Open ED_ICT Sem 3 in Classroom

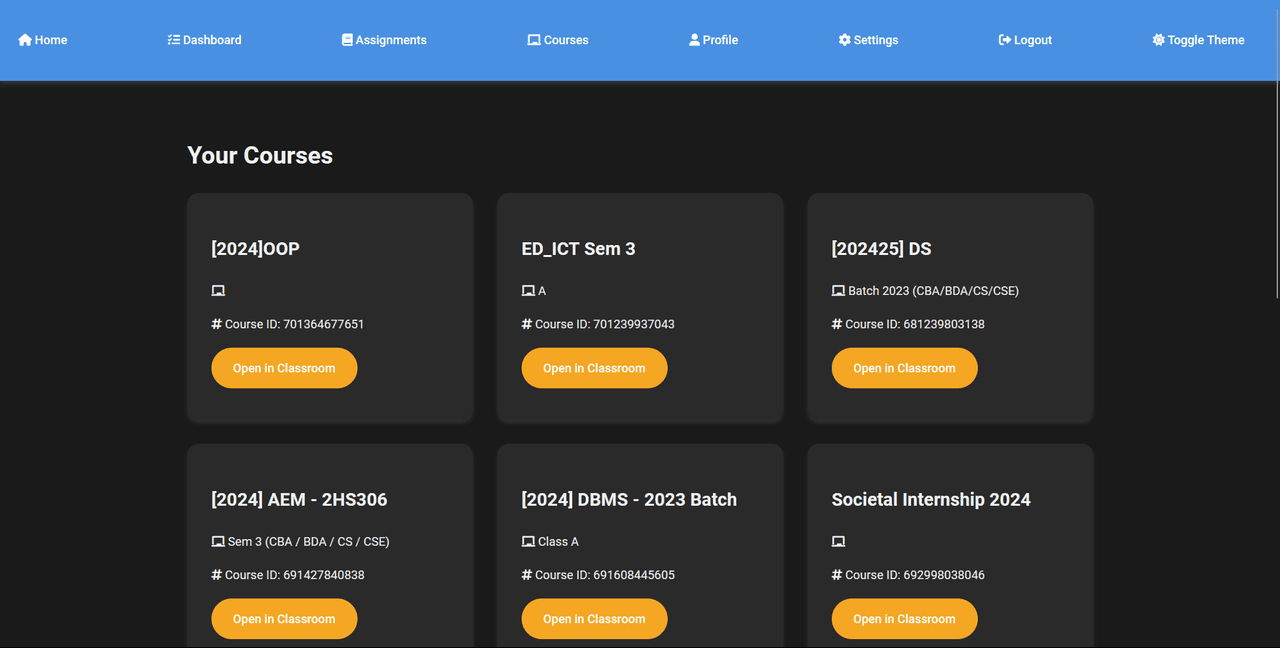point(594,368)
